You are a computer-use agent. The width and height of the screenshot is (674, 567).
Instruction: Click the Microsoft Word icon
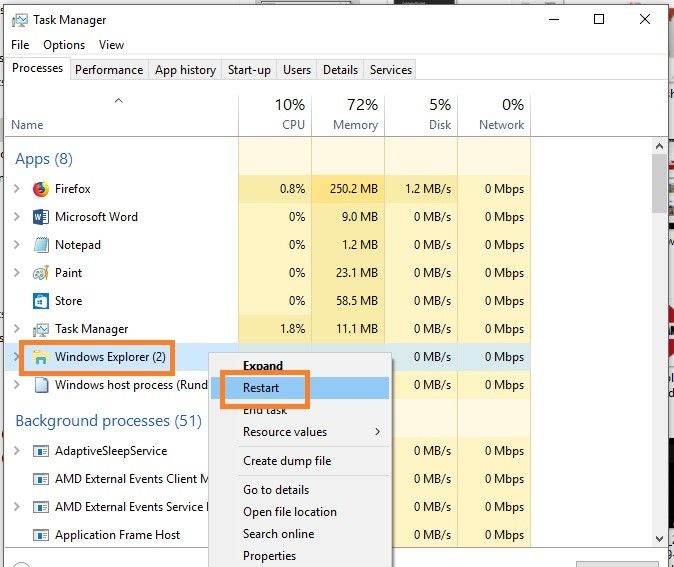(x=41, y=217)
